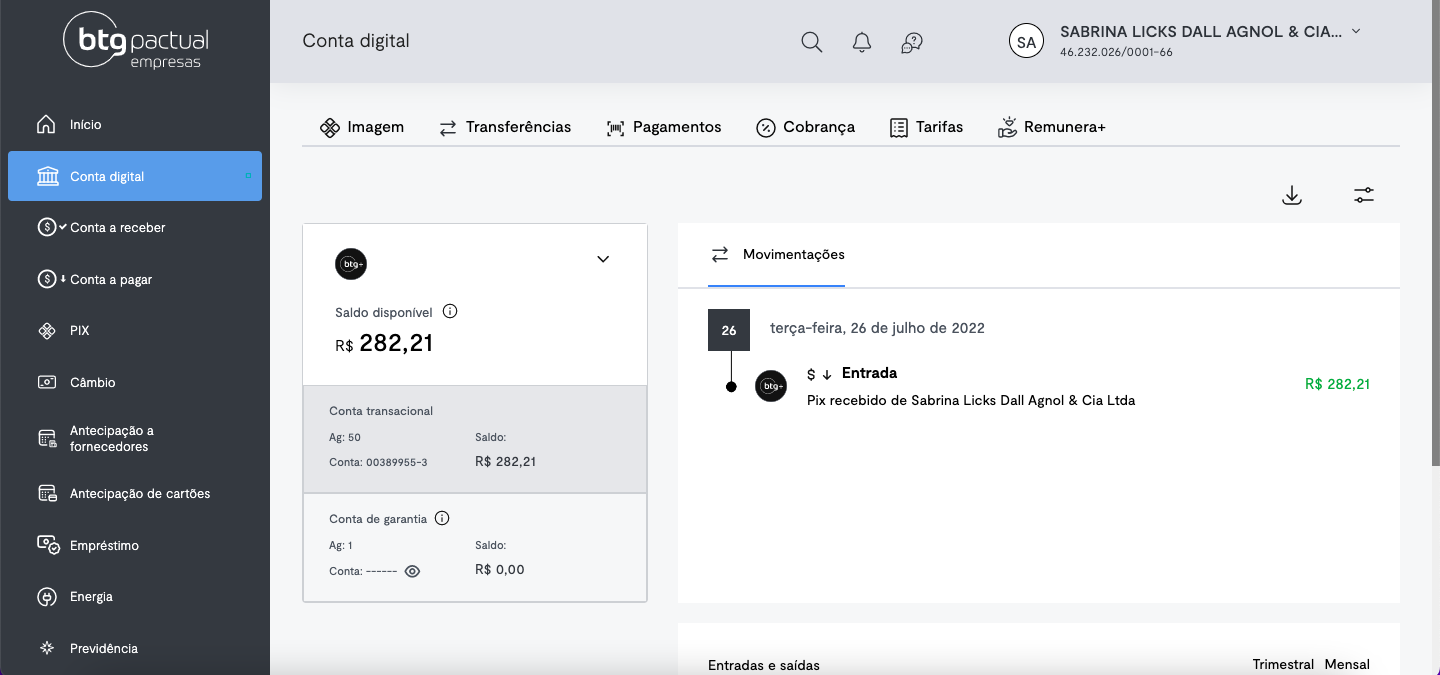The image size is (1440, 675).
Task: Open company account dropdown arrow
Action: [1356, 31]
